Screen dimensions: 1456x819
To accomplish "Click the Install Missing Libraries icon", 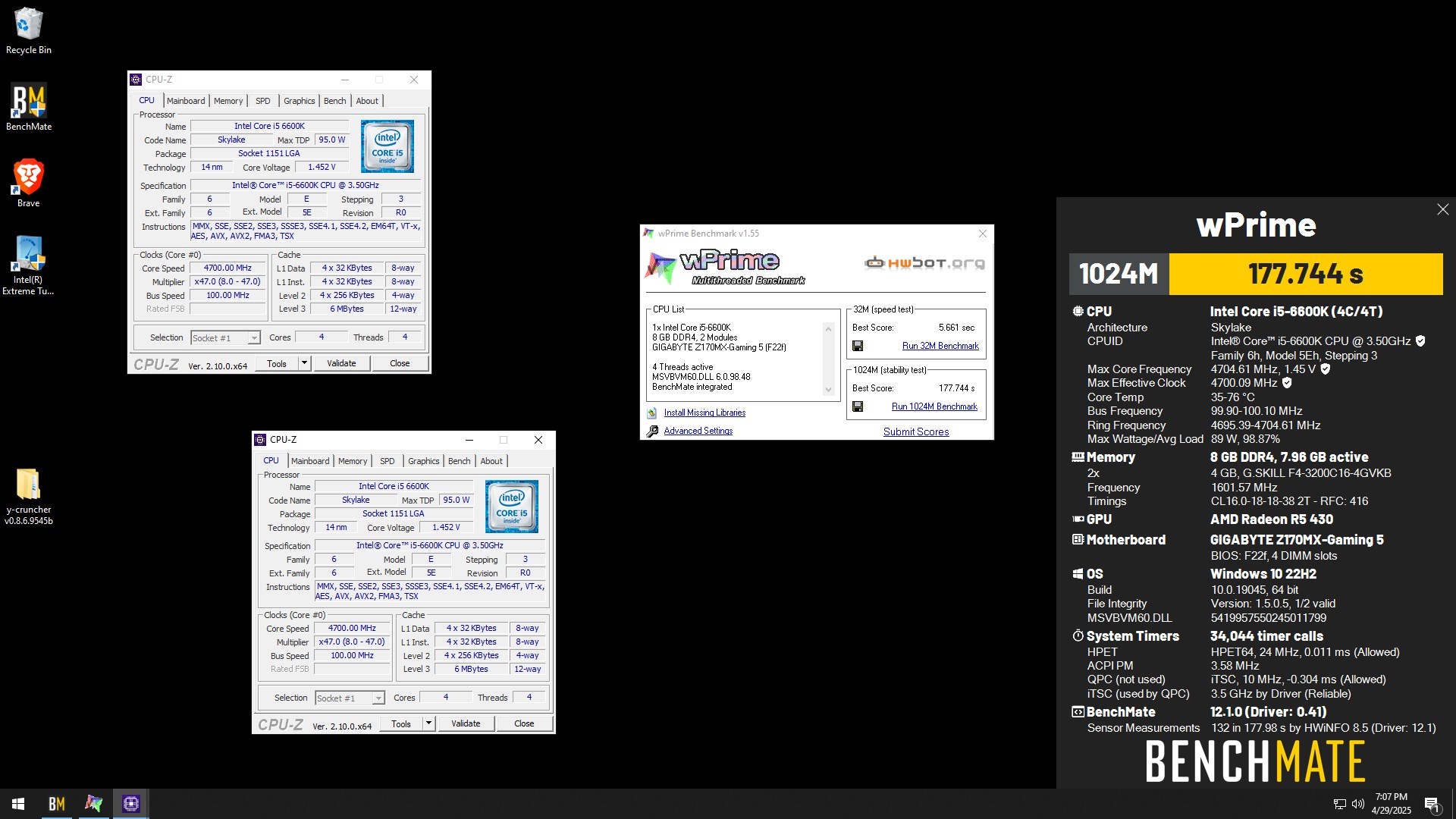I will [651, 413].
